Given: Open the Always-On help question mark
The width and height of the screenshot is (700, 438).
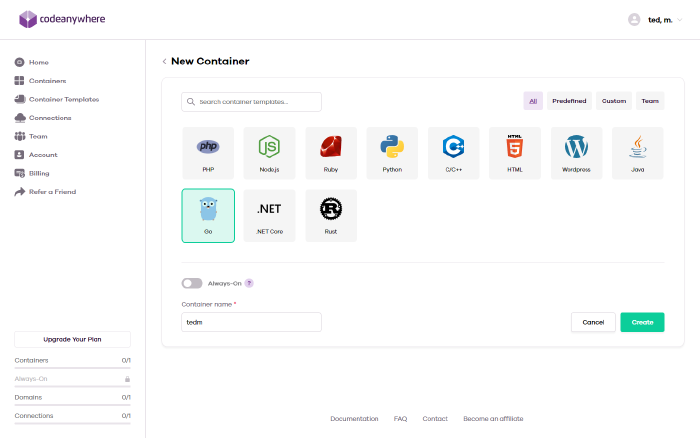Looking at the screenshot, I should [249, 283].
